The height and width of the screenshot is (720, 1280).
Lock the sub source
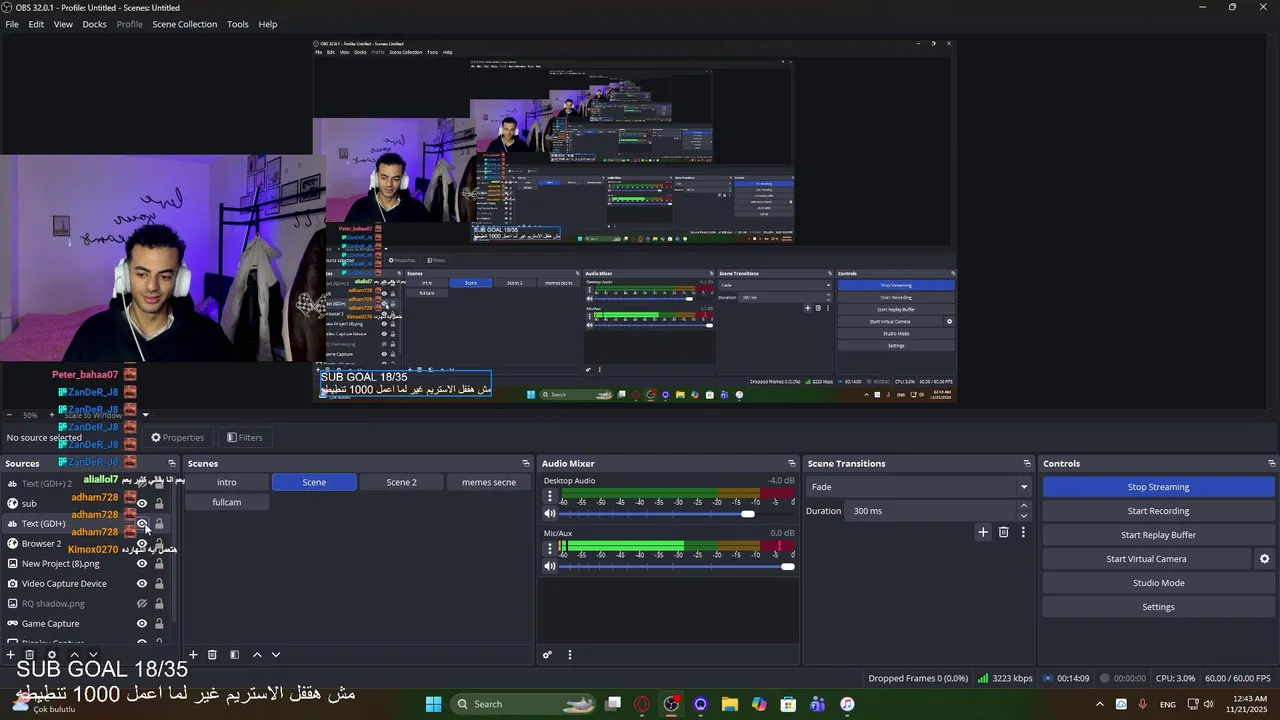click(x=159, y=503)
